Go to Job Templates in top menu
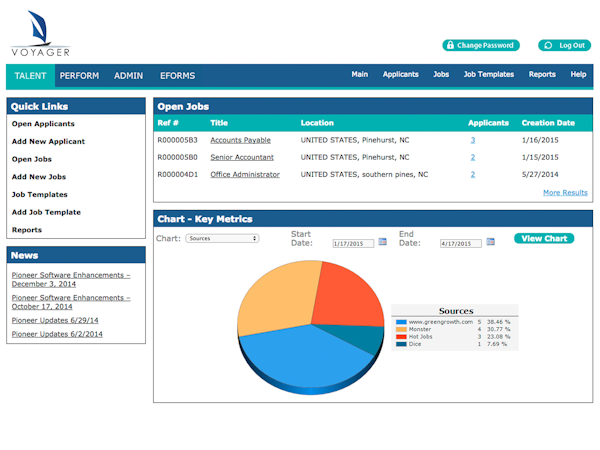Viewport: 600px width, 450px height. (x=488, y=74)
